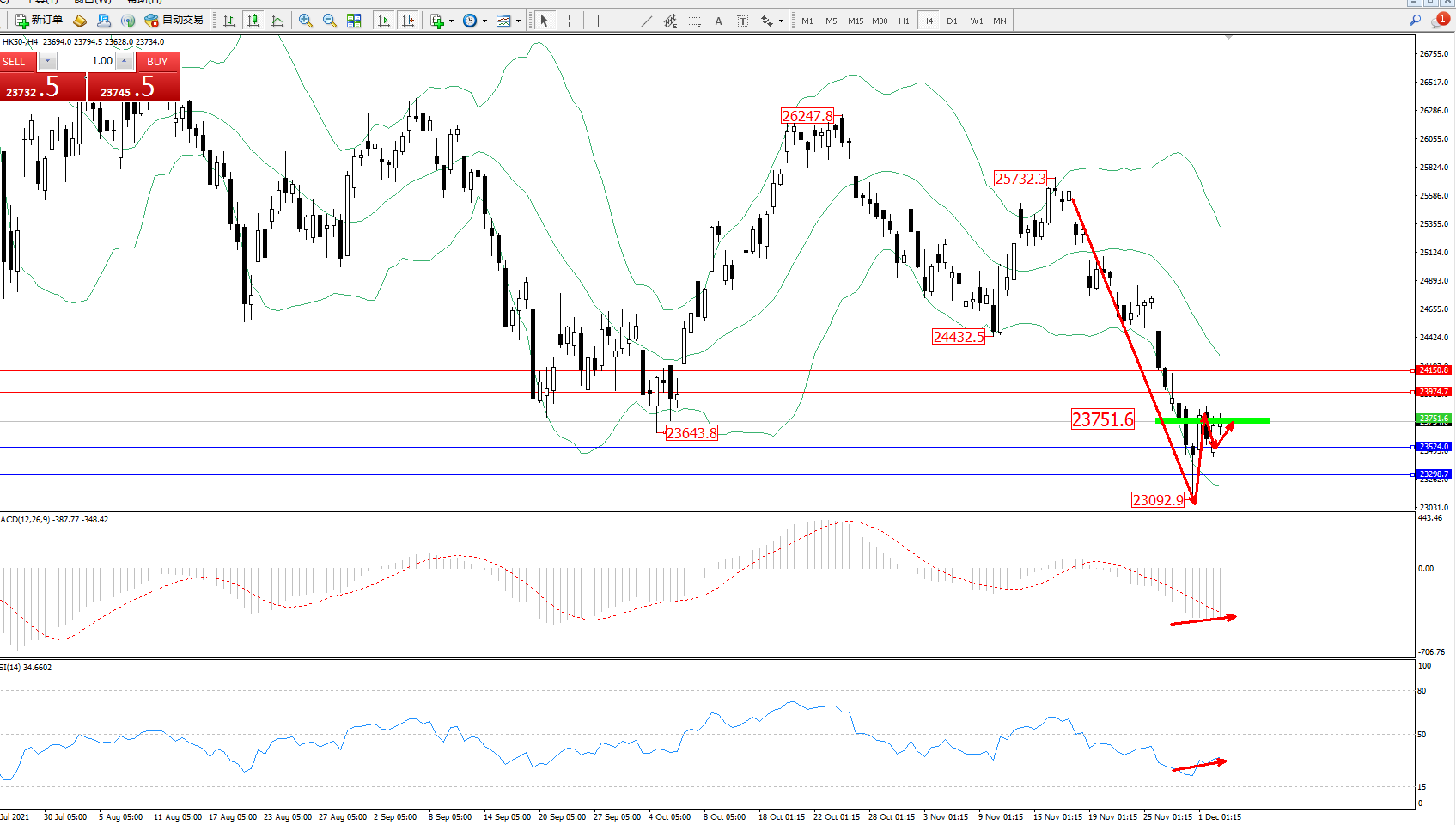Select the trendline drawing tool
Viewport: 1456px width, 825px height.
(x=646, y=21)
